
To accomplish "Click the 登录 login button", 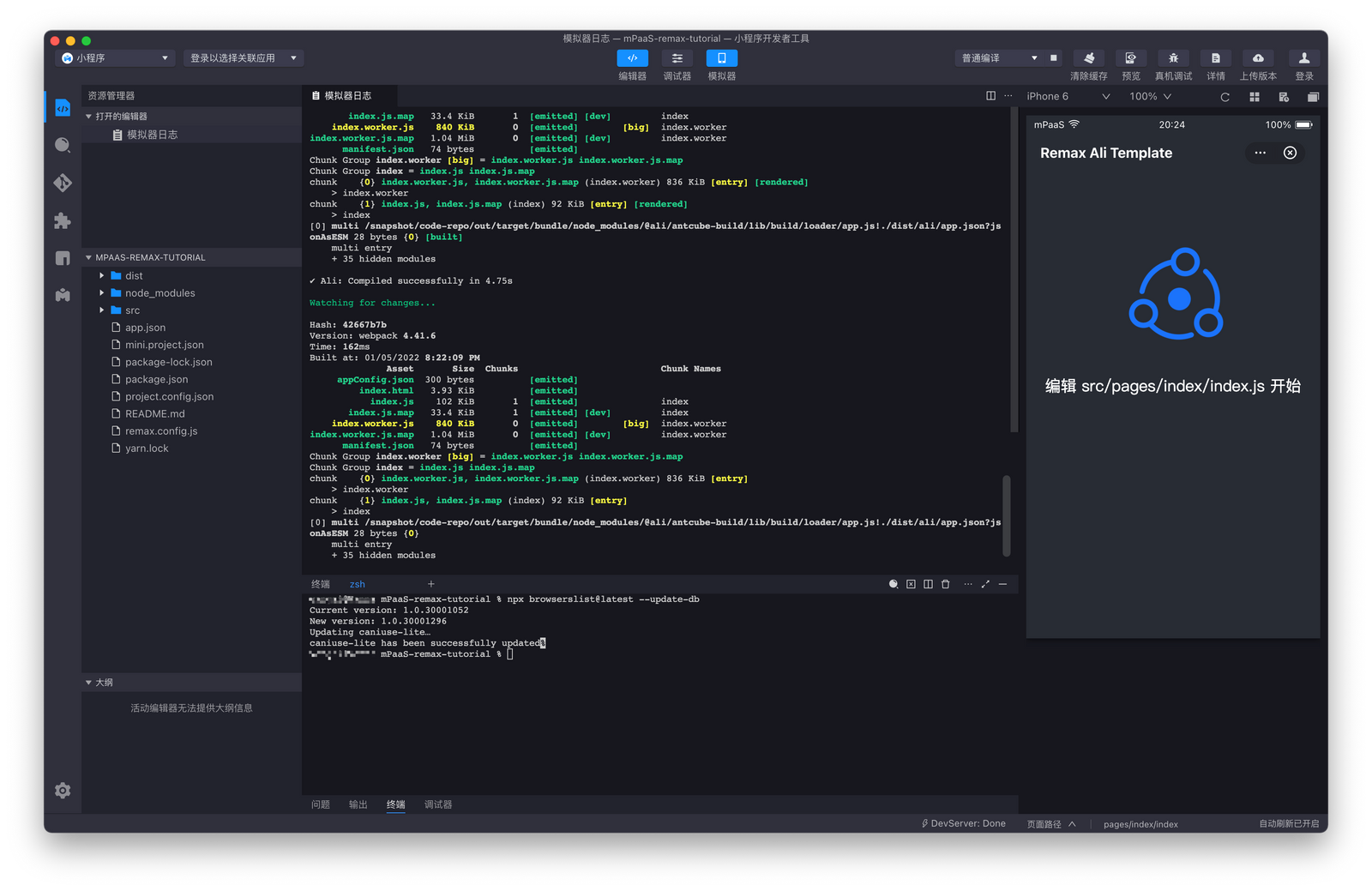I will coord(1303,58).
